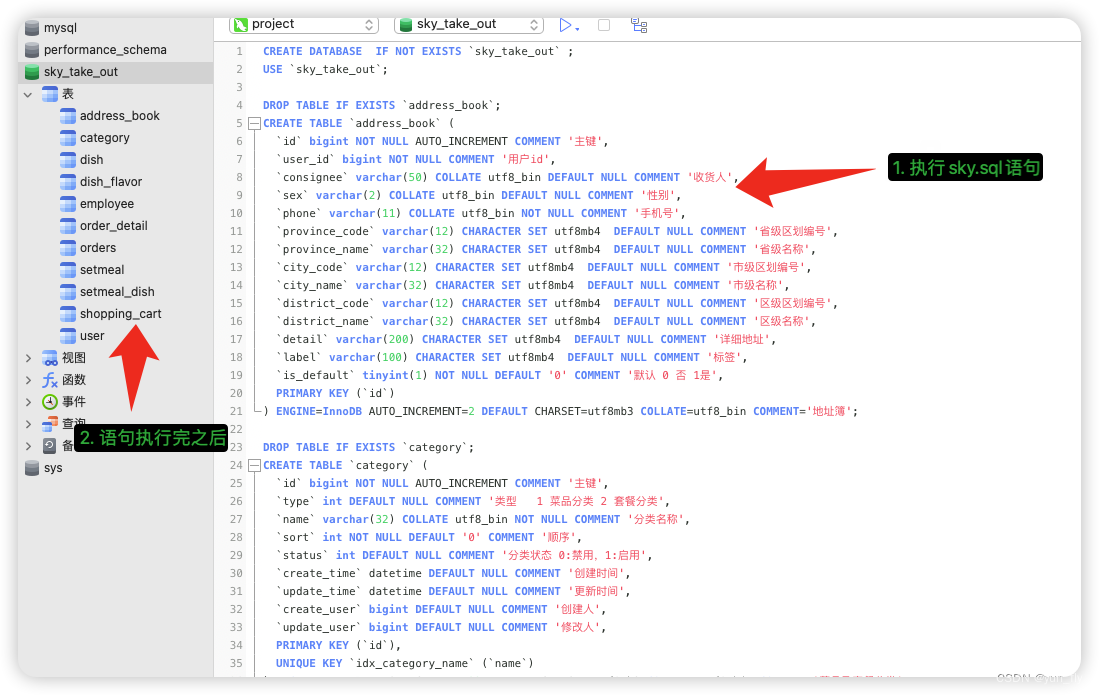The image size is (1099, 695).
Task: Click the order_detail table icon
Action: (68, 226)
